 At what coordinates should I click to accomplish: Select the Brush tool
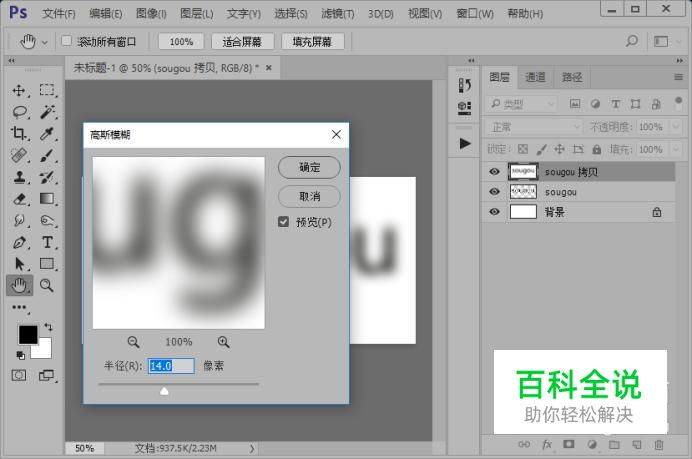coord(47,155)
